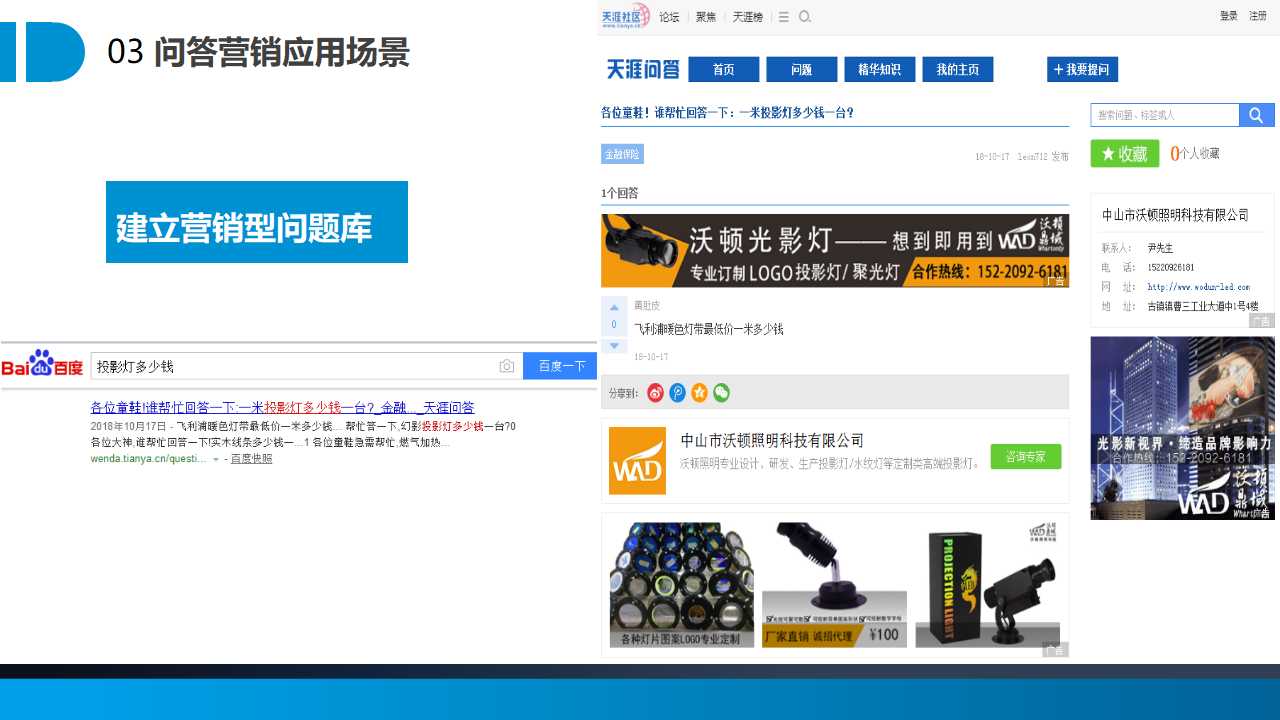
Task: Click the 0个人收藏 counter
Action: pyautogui.click(x=1195, y=153)
